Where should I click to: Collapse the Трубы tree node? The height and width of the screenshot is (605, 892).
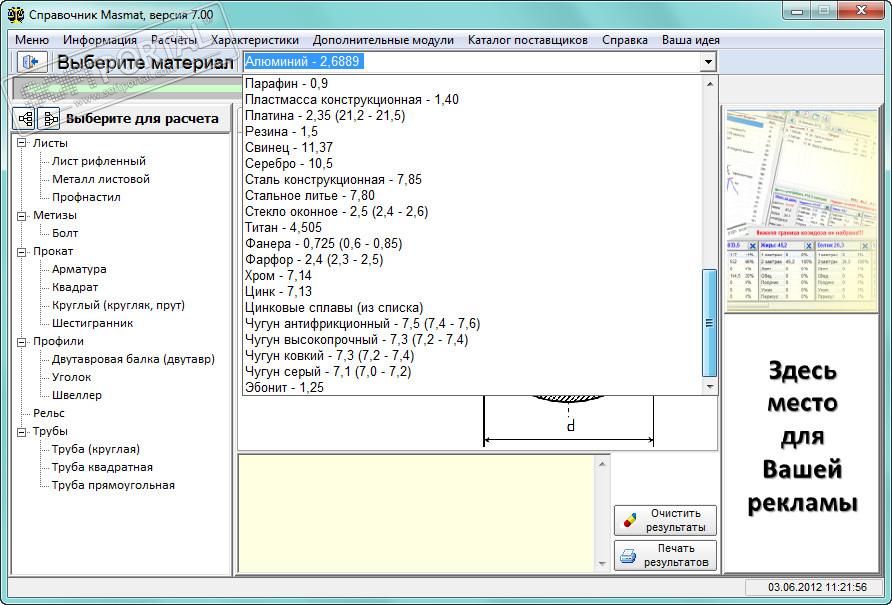(22, 431)
